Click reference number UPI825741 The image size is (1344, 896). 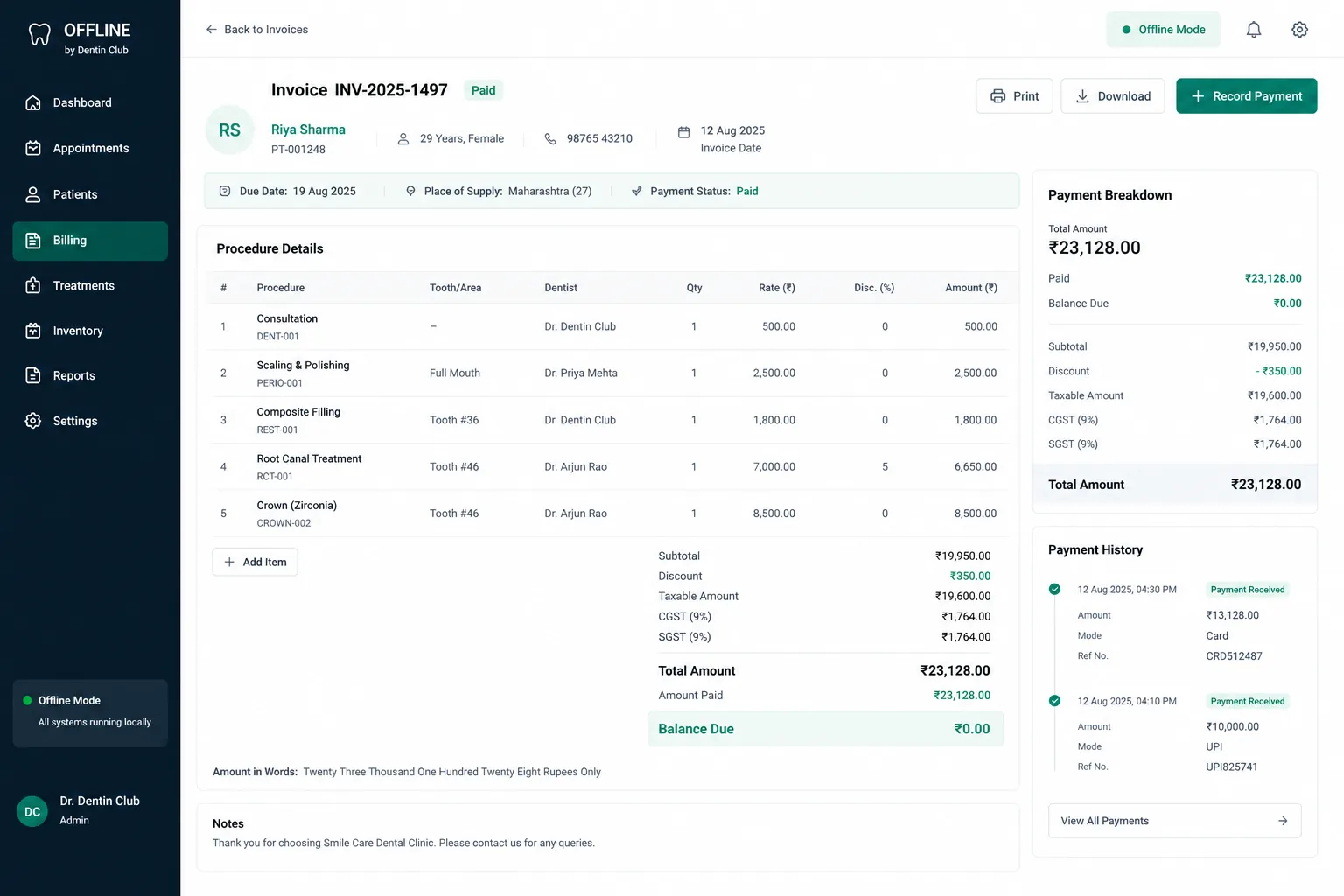[1231, 766]
